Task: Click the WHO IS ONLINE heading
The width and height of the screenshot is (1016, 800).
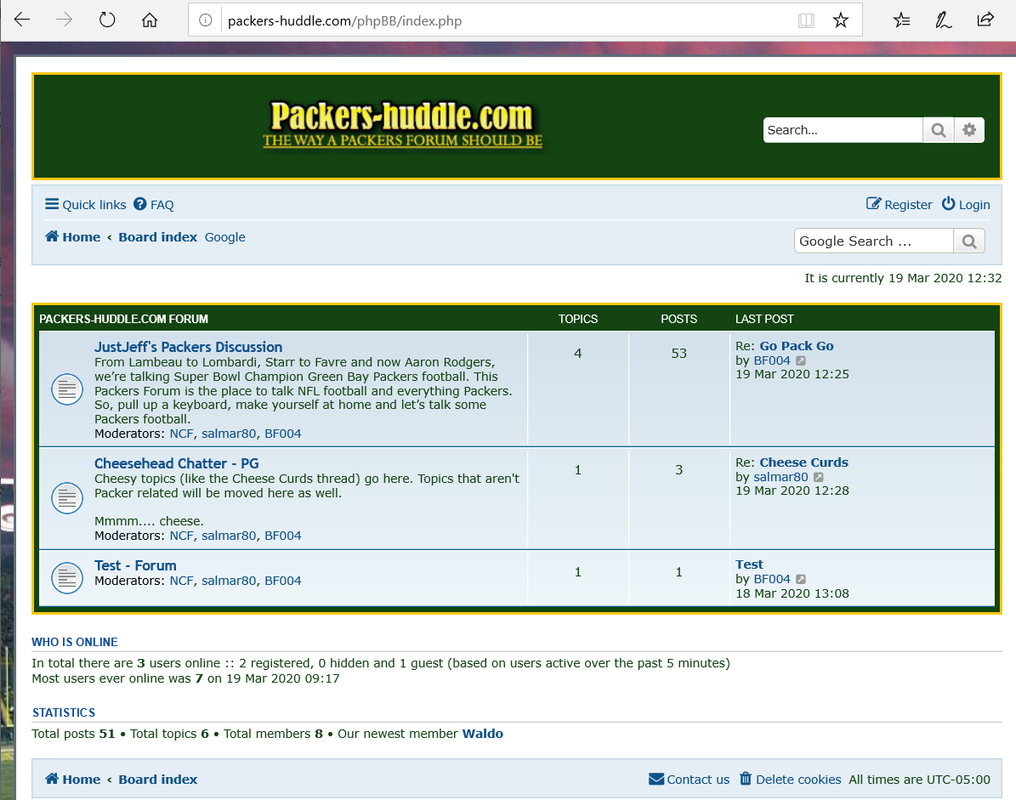Action: 75,642
